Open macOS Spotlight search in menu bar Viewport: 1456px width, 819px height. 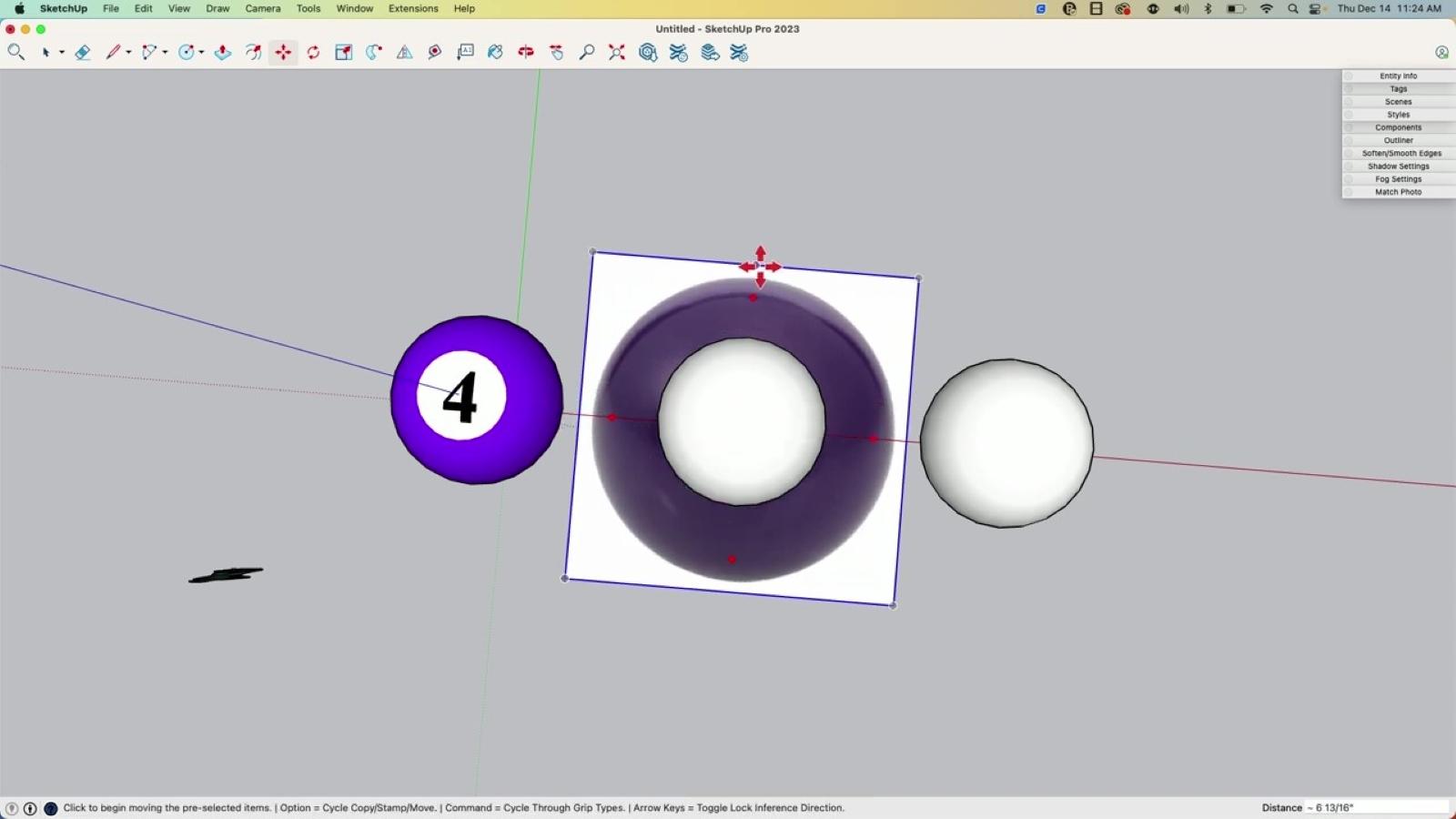click(1292, 8)
